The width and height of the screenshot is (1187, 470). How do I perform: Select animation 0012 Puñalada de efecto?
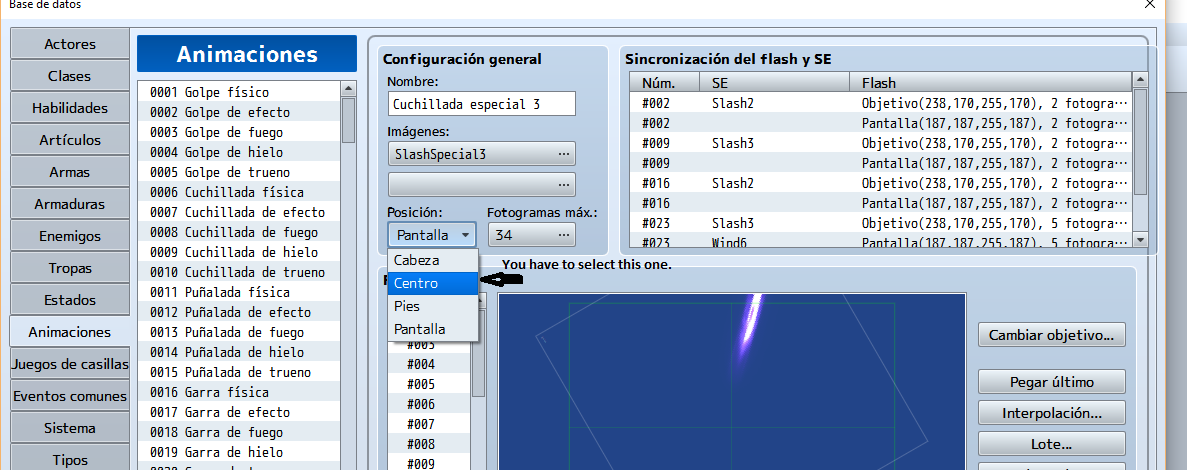tap(239, 313)
